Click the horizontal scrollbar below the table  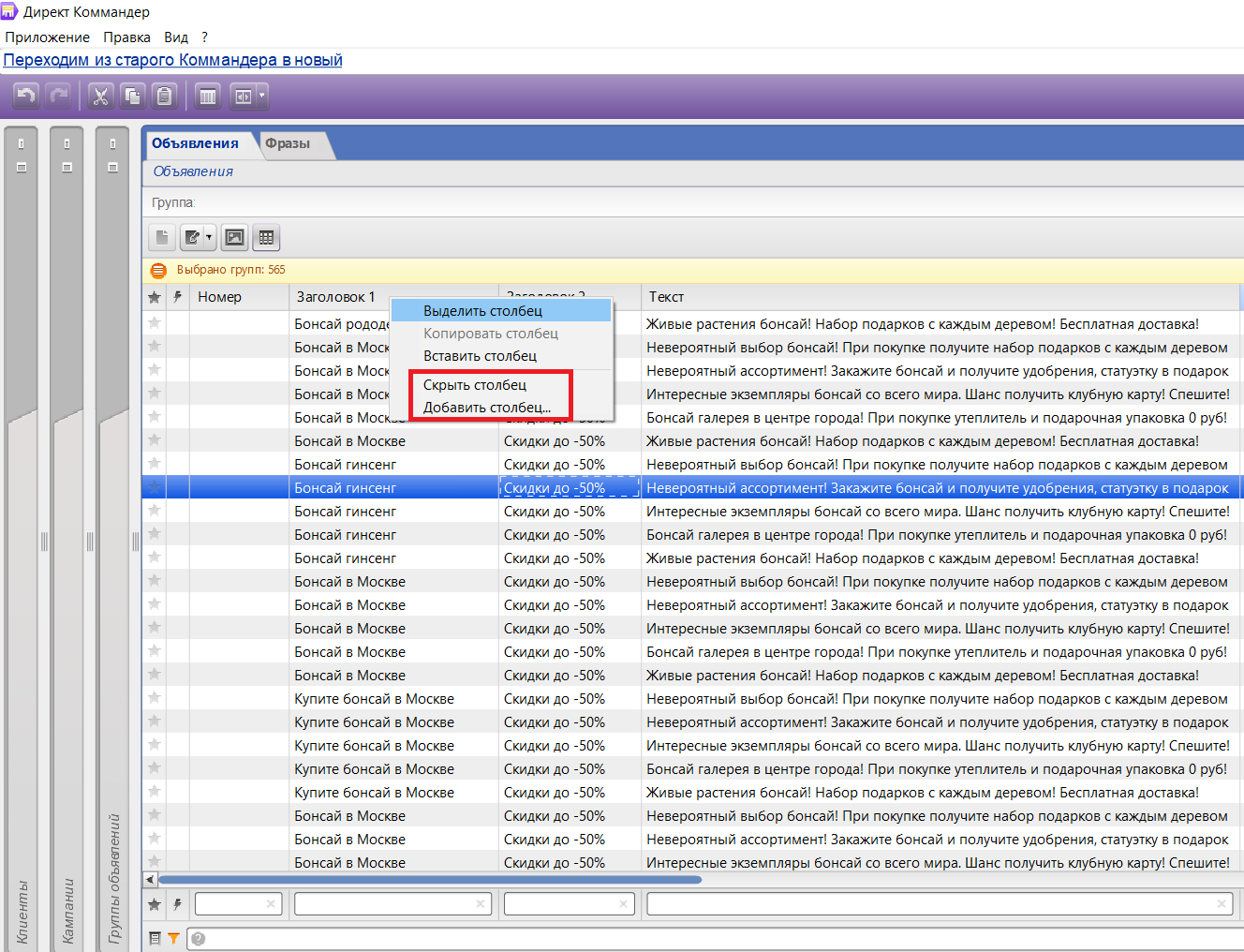point(431,880)
